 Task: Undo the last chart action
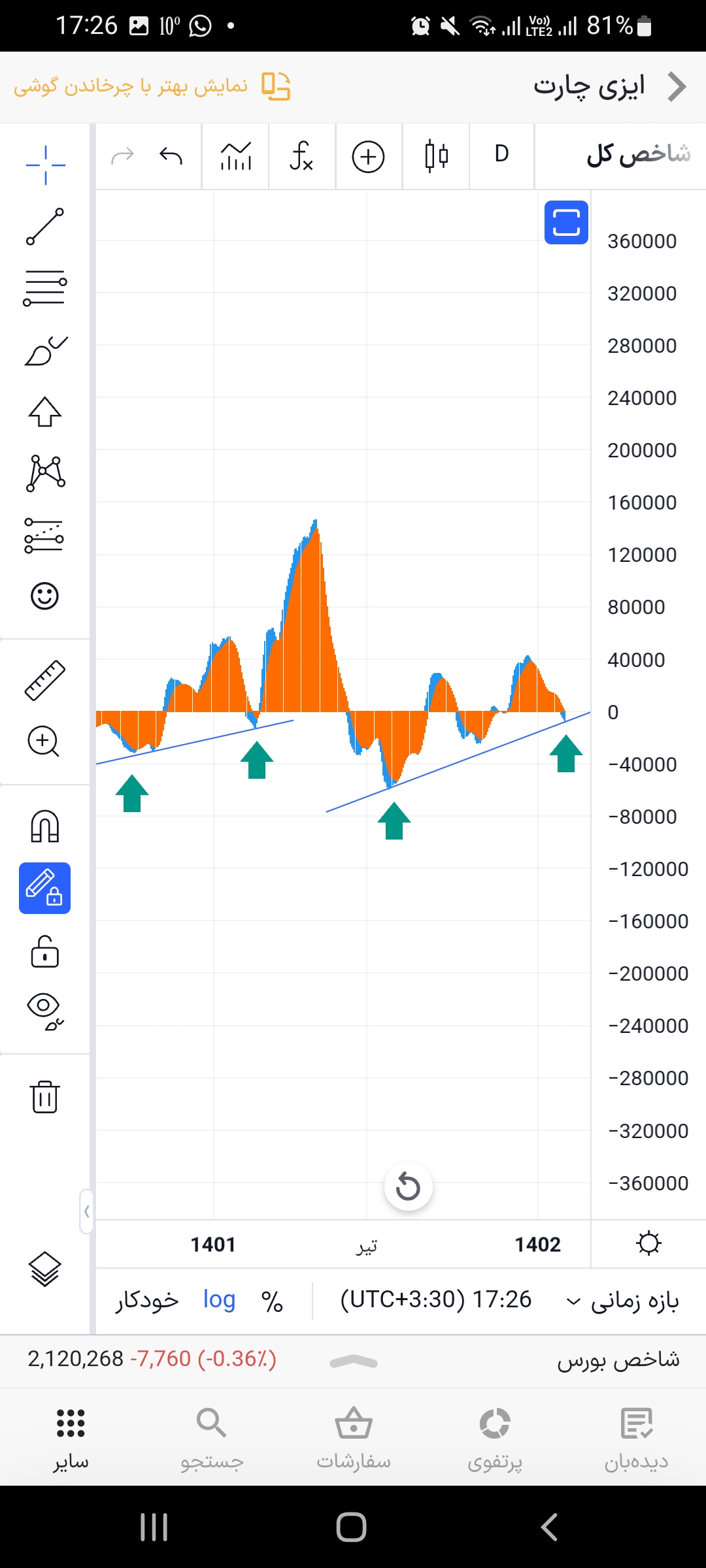[171, 156]
